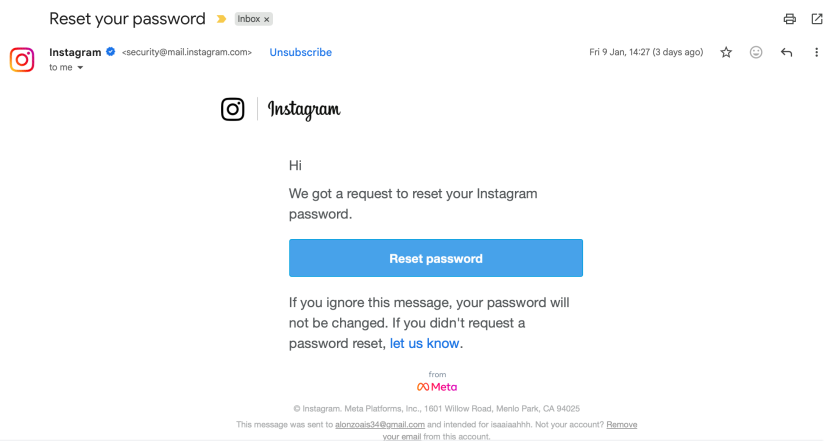Print this email using the printer icon
This screenshot has height=441, width=836.
(x=789, y=19)
